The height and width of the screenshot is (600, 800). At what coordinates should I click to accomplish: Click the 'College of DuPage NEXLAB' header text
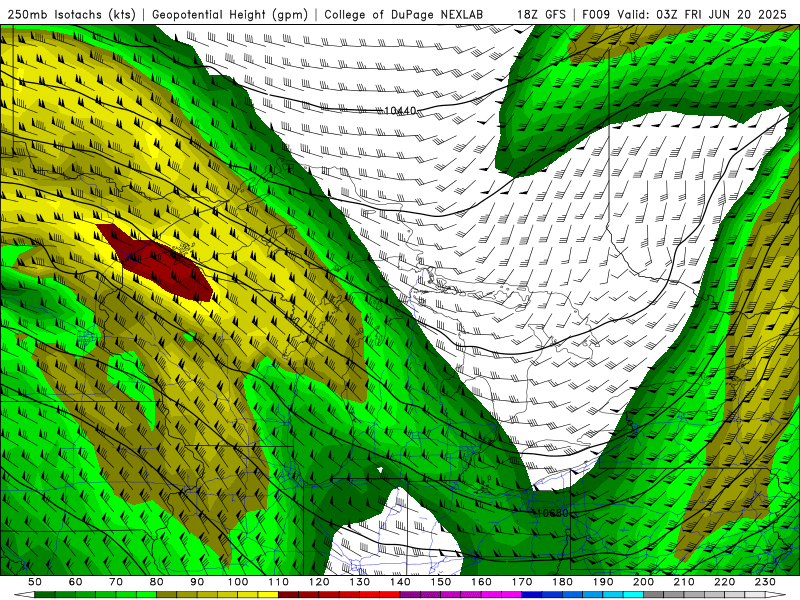(x=404, y=15)
